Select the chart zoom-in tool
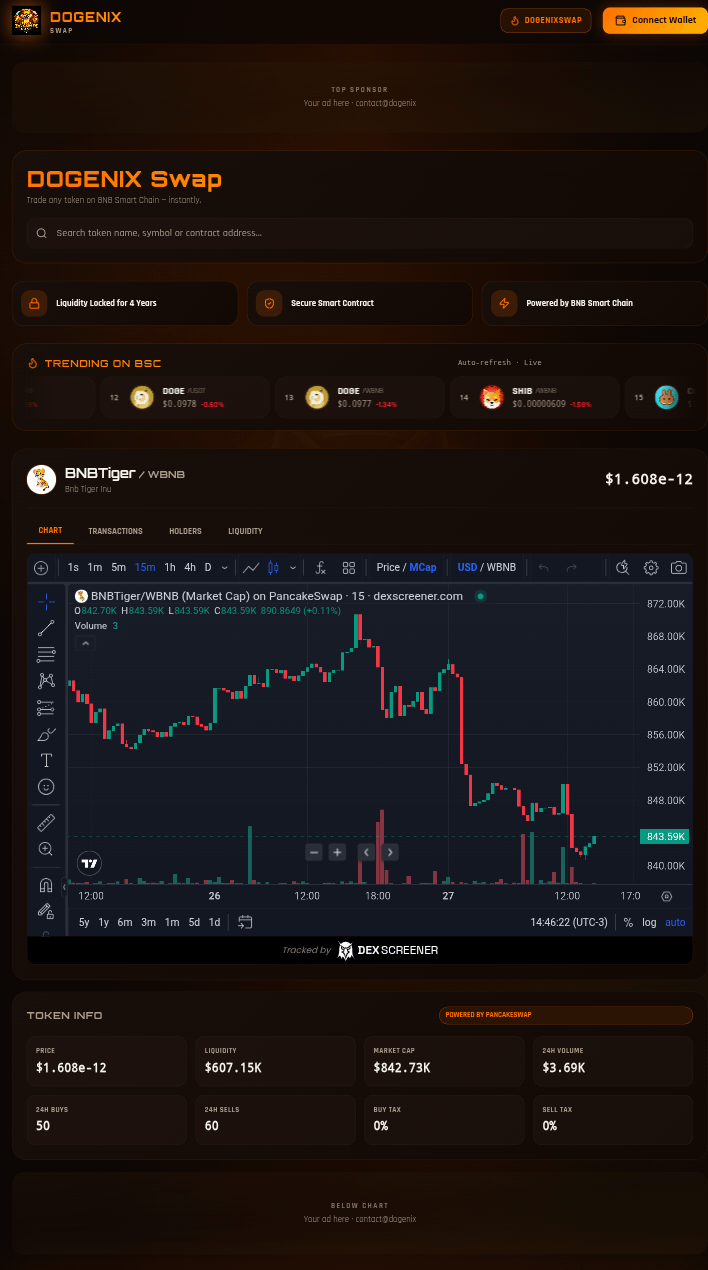 46,849
